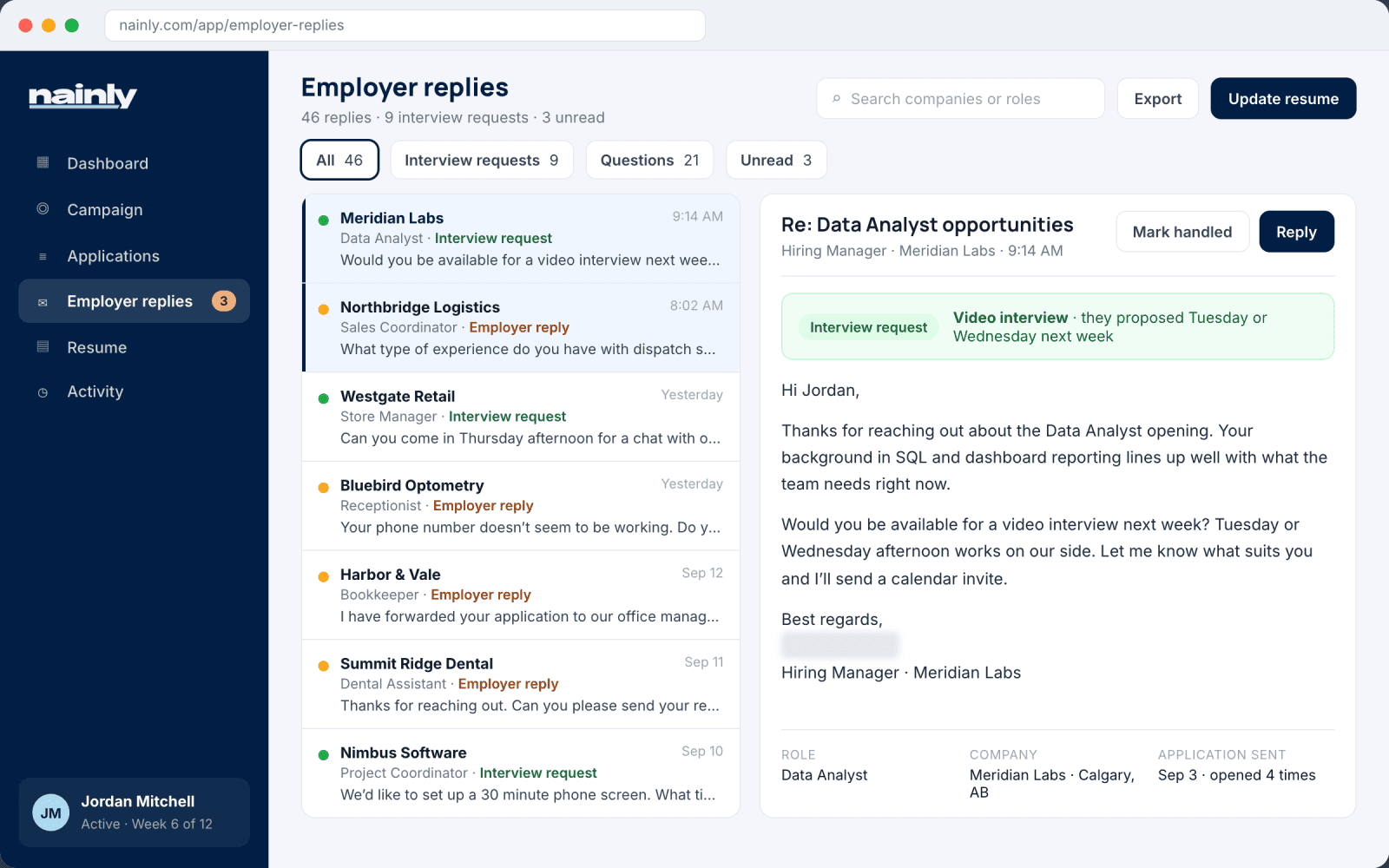Open Dashboard from the sidebar
Viewport: 1389px width, 868px height.
point(134,163)
